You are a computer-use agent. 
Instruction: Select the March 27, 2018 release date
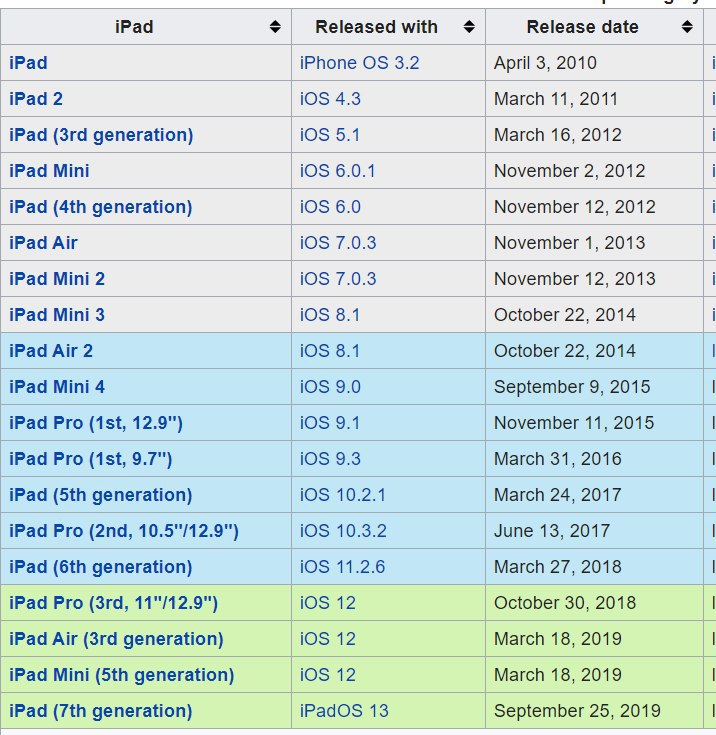coord(558,567)
